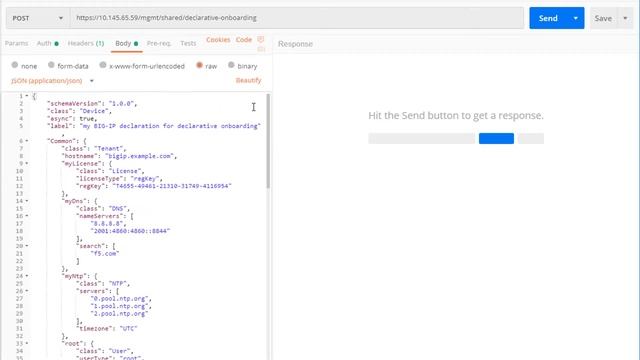Select the none body type
This screenshot has height=360, width=640.
(x=15, y=65)
